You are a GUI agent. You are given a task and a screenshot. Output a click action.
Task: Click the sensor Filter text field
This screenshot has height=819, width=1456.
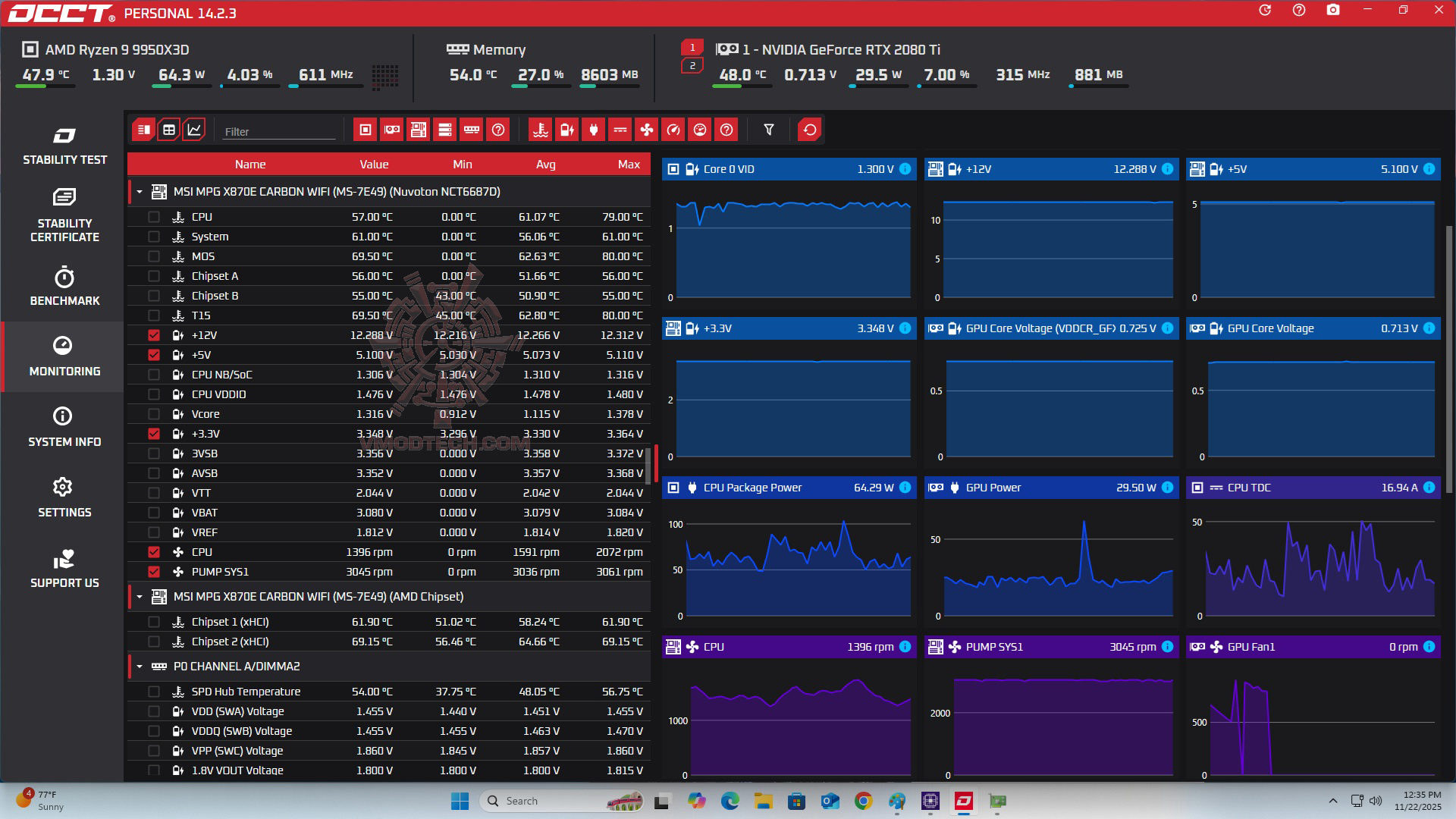278,131
